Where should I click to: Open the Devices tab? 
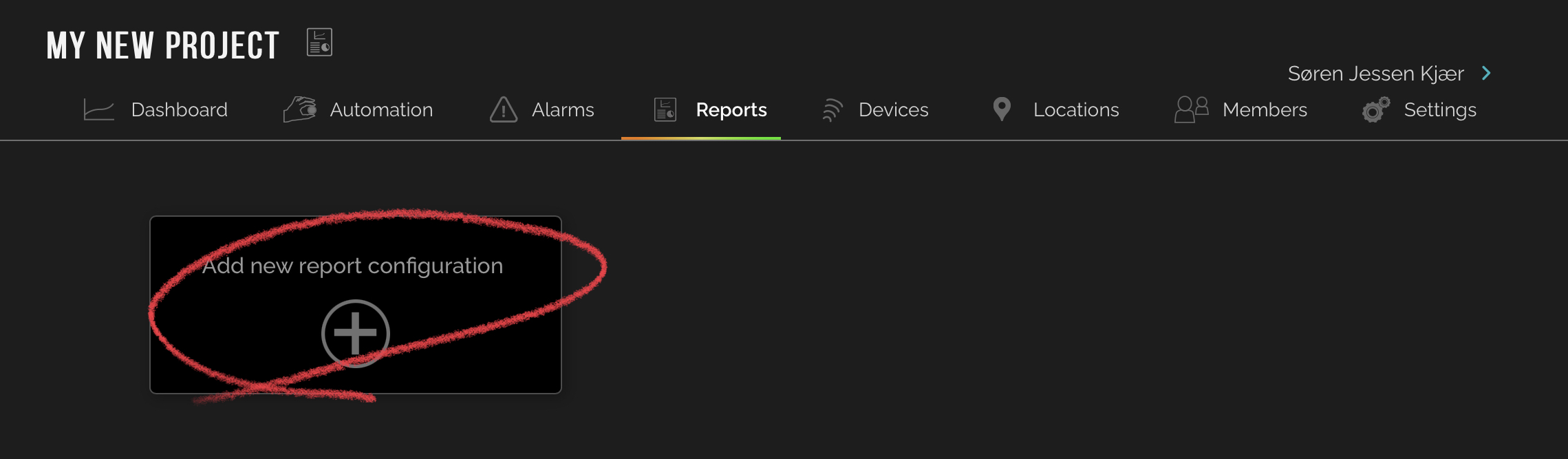coord(894,109)
